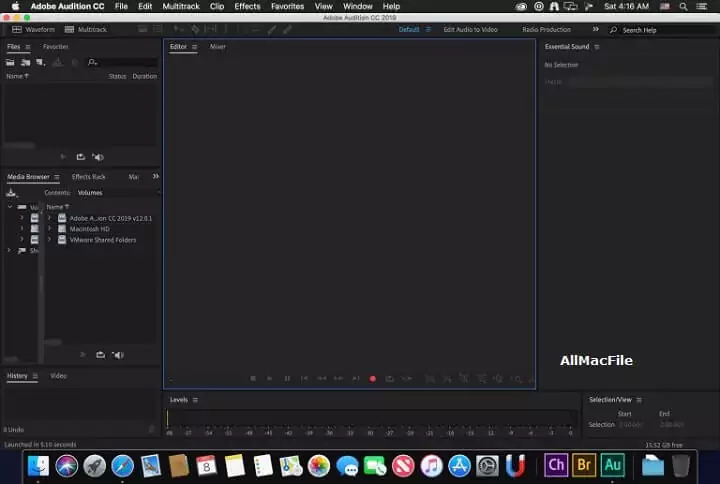This screenshot has width=720, height=484.
Task: Click the Media Browser shortcut icon
Action: (11, 193)
